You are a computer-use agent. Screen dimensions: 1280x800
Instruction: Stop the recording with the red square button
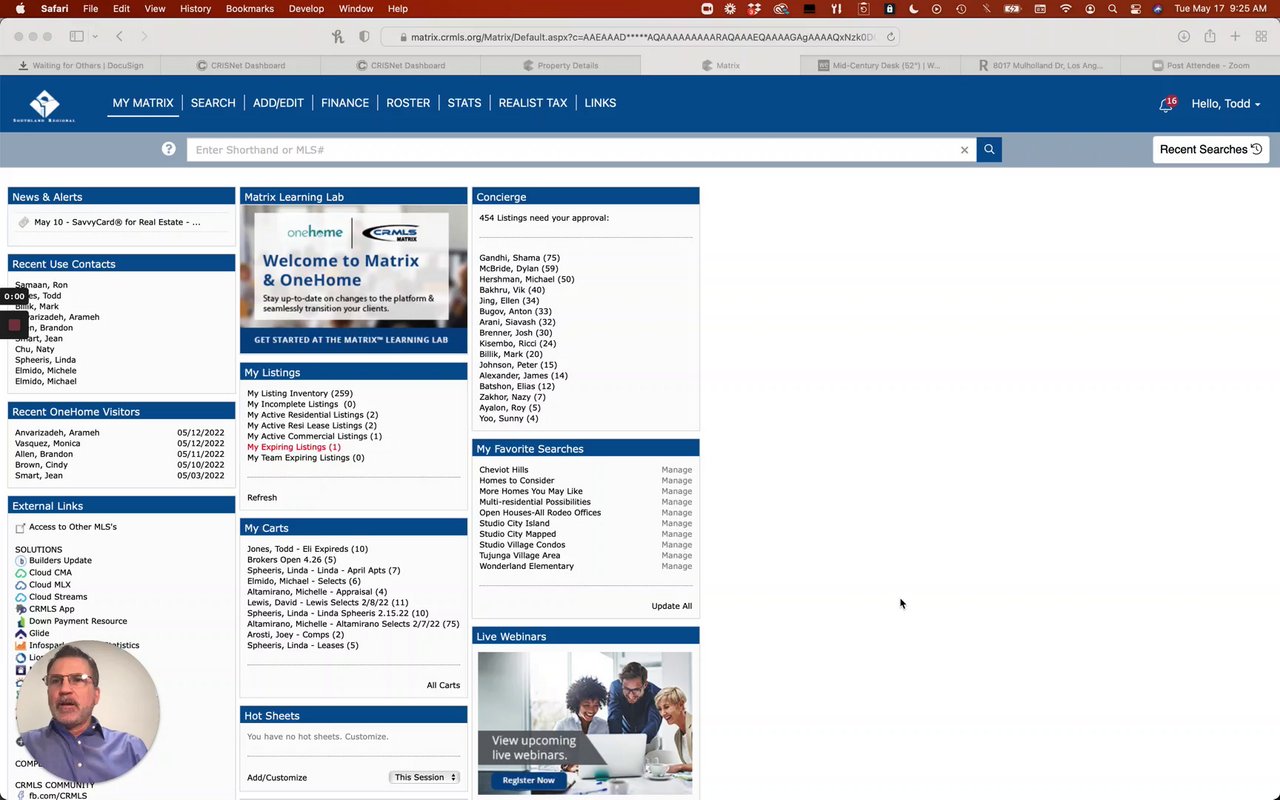pyautogui.click(x=14, y=325)
